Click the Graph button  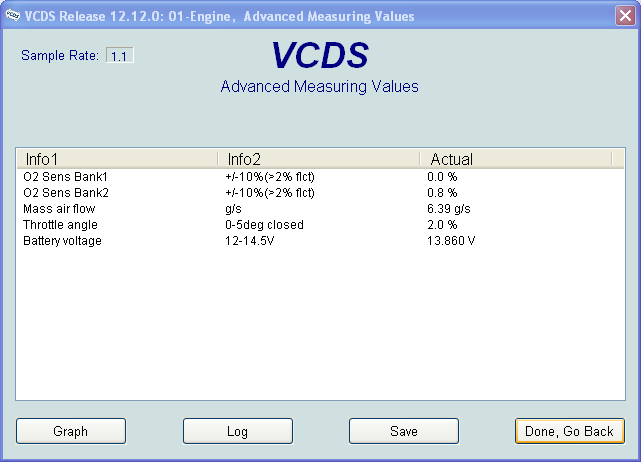click(x=71, y=431)
